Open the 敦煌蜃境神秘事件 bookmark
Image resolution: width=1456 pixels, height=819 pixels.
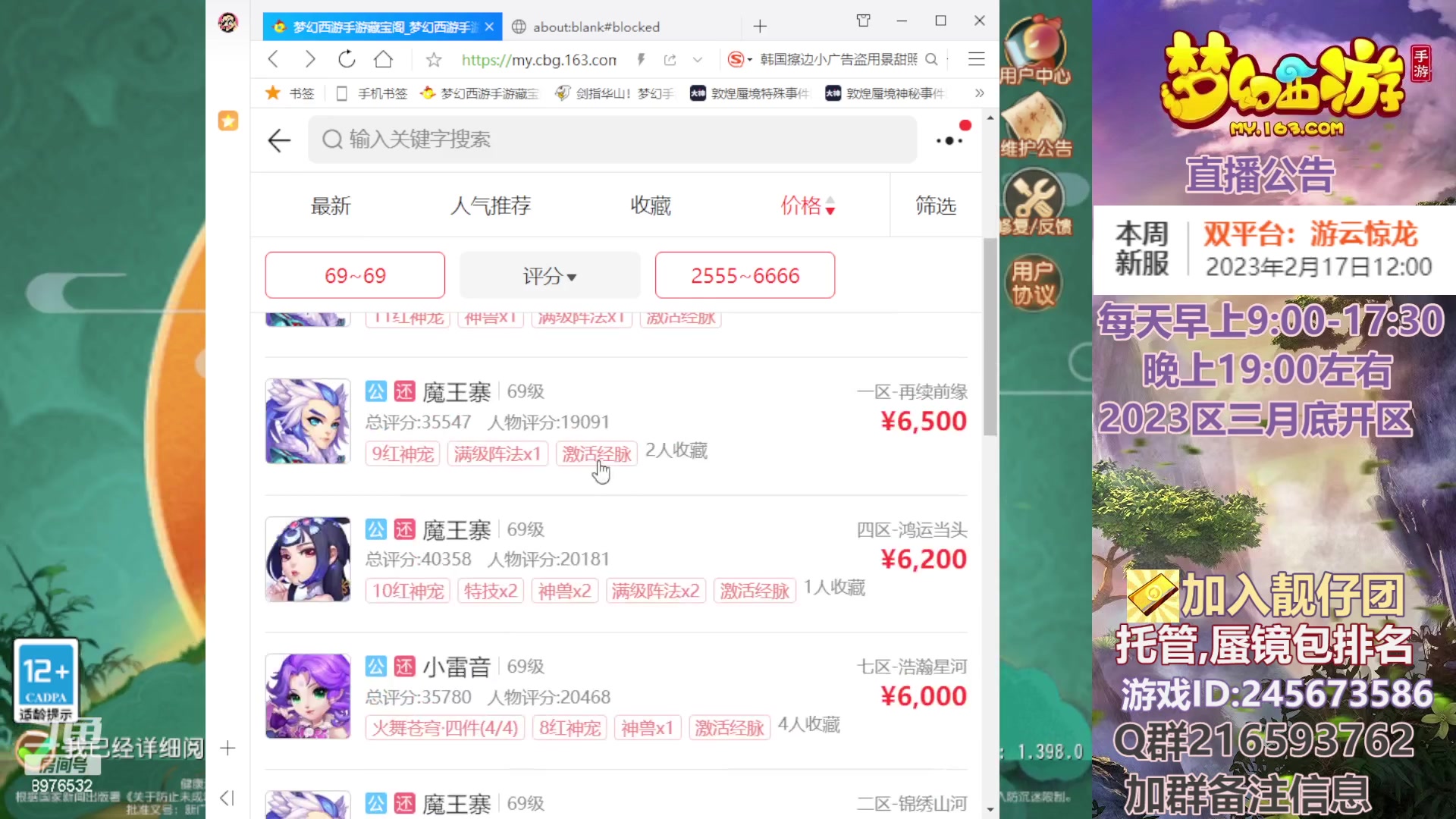click(x=885, y=93)
